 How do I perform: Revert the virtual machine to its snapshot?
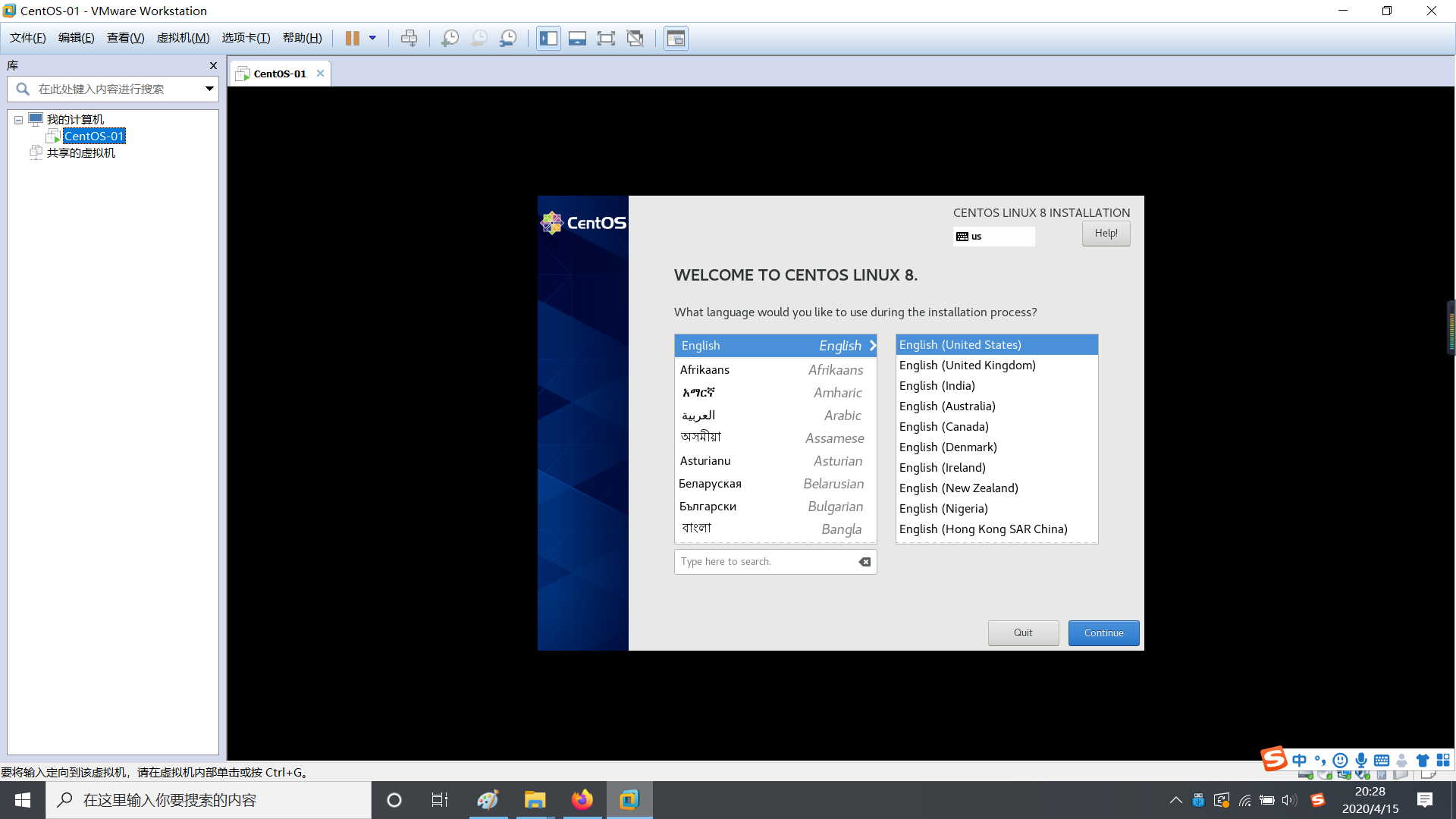[x=479, y=38]
